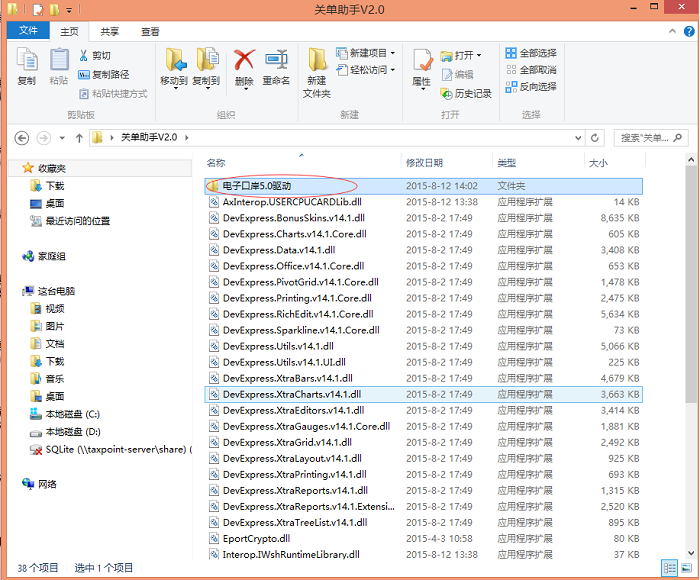The height and width of the screenshot is (580, 700).
Task: Sort by Type (类型) column header
Action: click(x=507, y=163)
